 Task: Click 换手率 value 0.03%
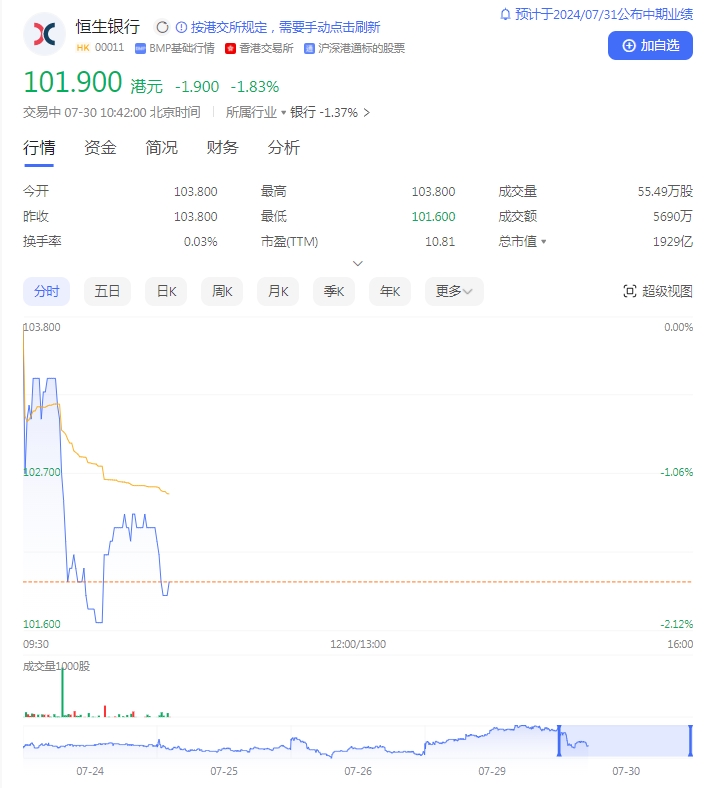[x=200, y=242]
